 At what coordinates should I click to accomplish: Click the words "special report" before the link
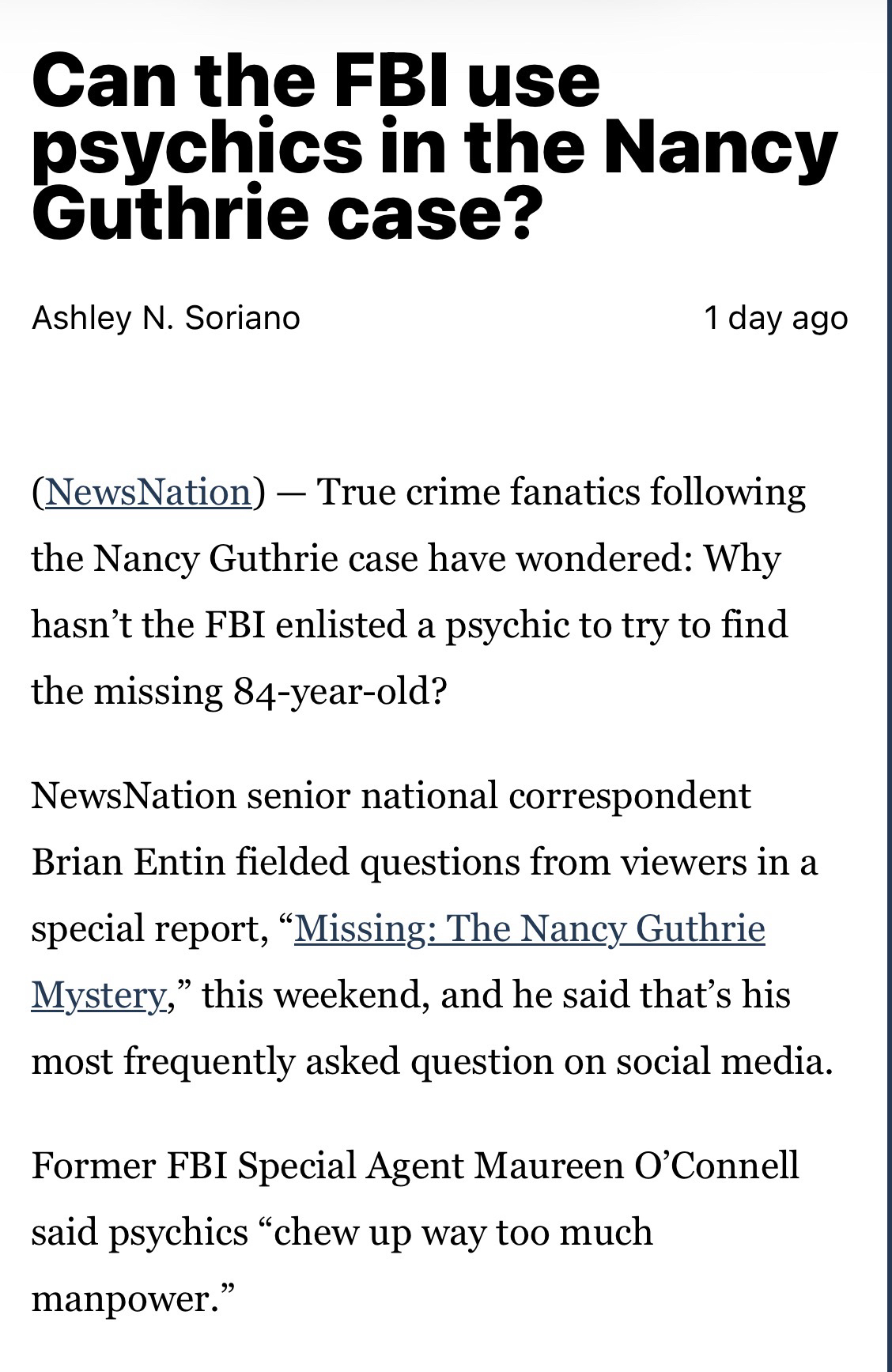click(146, 928)
